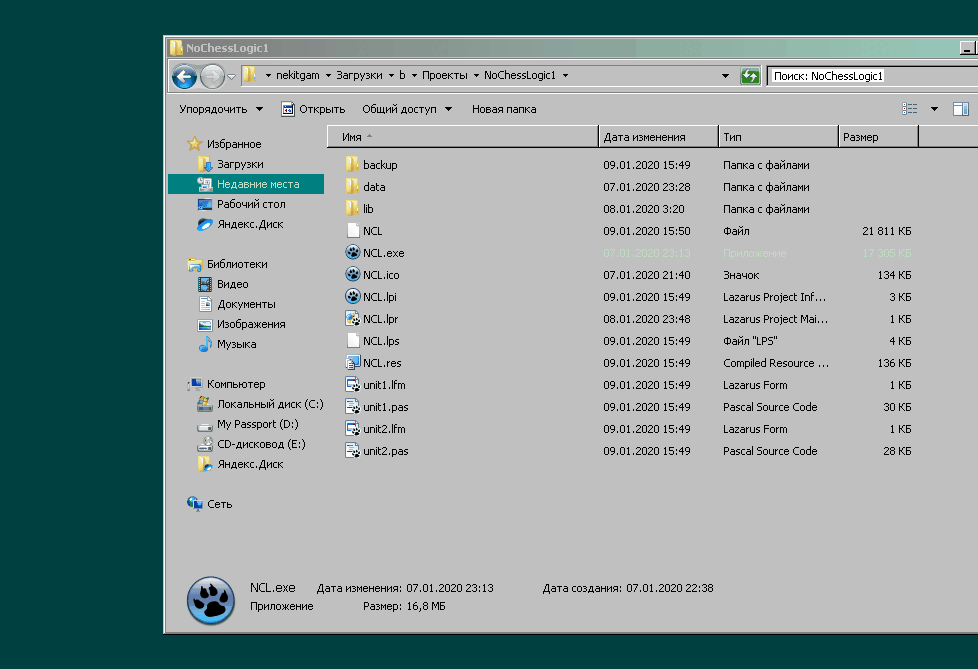Go to folder 'b' in the breadcrumb path
This screenshot has height=669, width=978.
pyautogui.click(x=402, y=75)
